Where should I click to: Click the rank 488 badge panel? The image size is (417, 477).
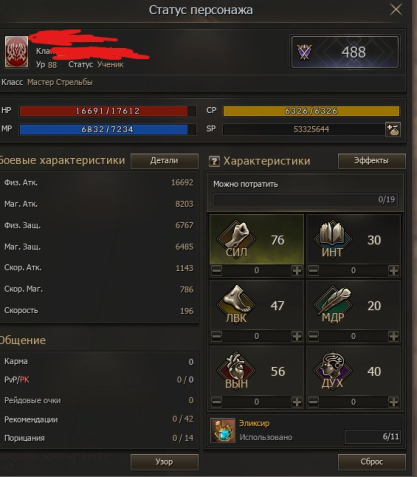pos(345,52)
